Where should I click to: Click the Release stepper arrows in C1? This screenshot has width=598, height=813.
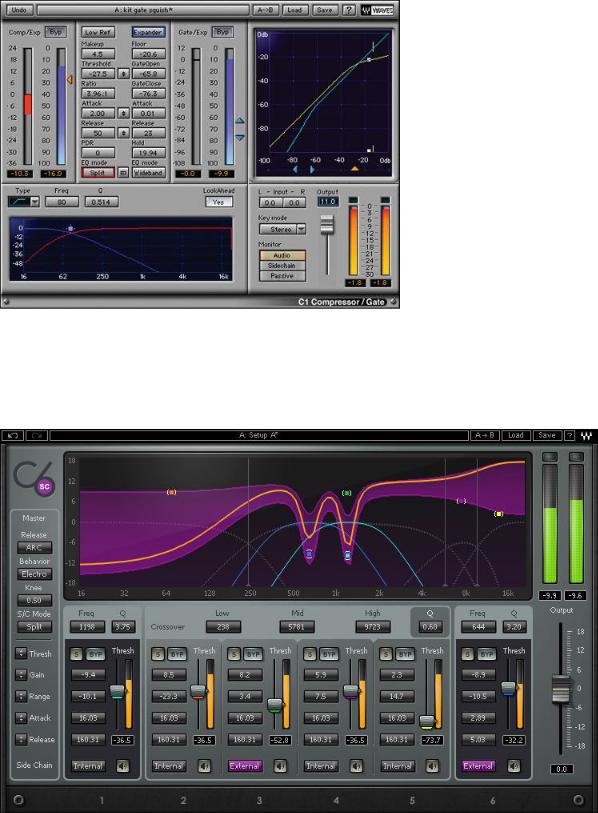click(123, 133)
